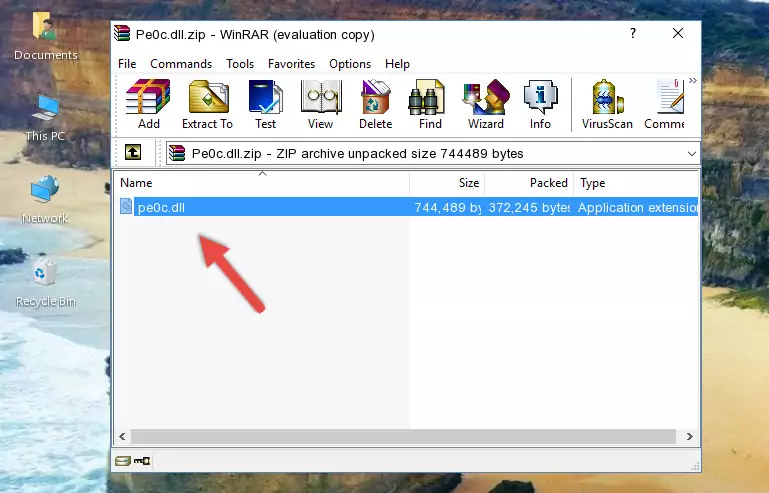The height and width of the screenshot is (493, 769).
Task: Click the question mark help button
Action: [633, 33]
